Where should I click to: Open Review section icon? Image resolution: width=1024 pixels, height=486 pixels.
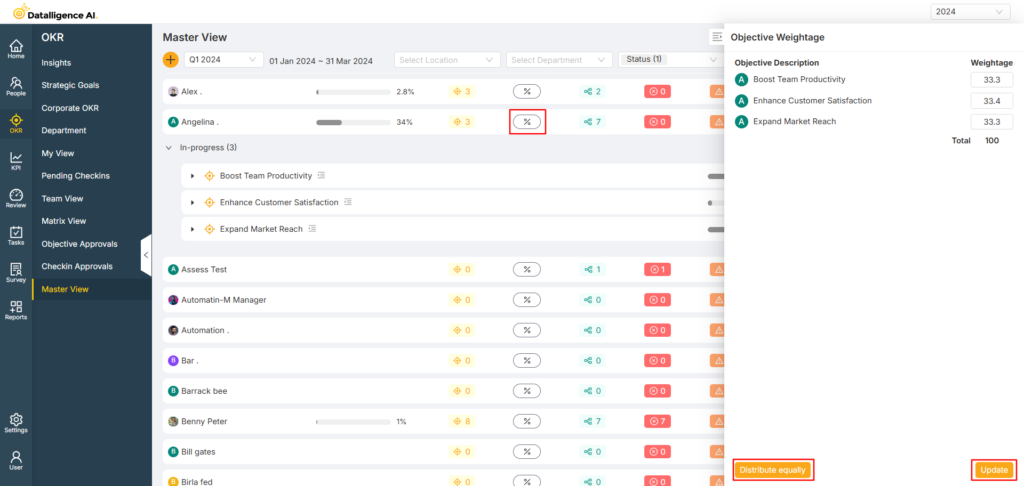16,198
